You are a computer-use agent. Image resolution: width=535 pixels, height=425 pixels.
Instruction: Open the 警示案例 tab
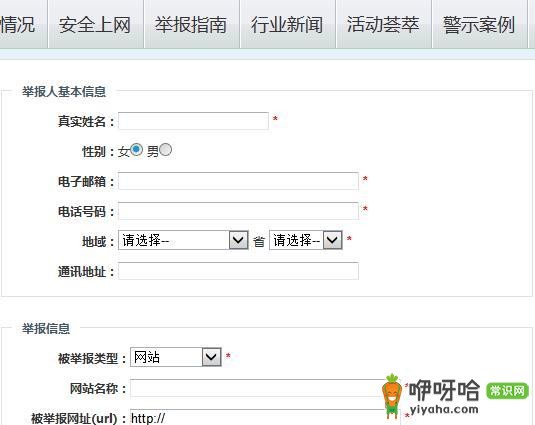tap(479, 25)
